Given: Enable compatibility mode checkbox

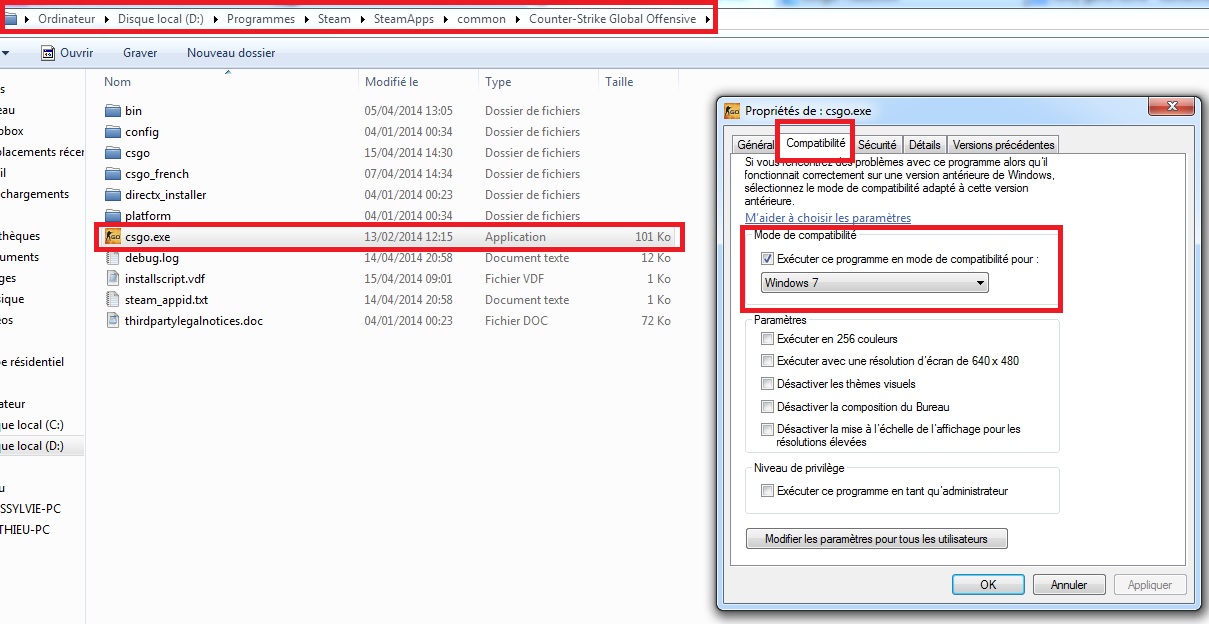Looking at the screenshot, I should 767,259.
